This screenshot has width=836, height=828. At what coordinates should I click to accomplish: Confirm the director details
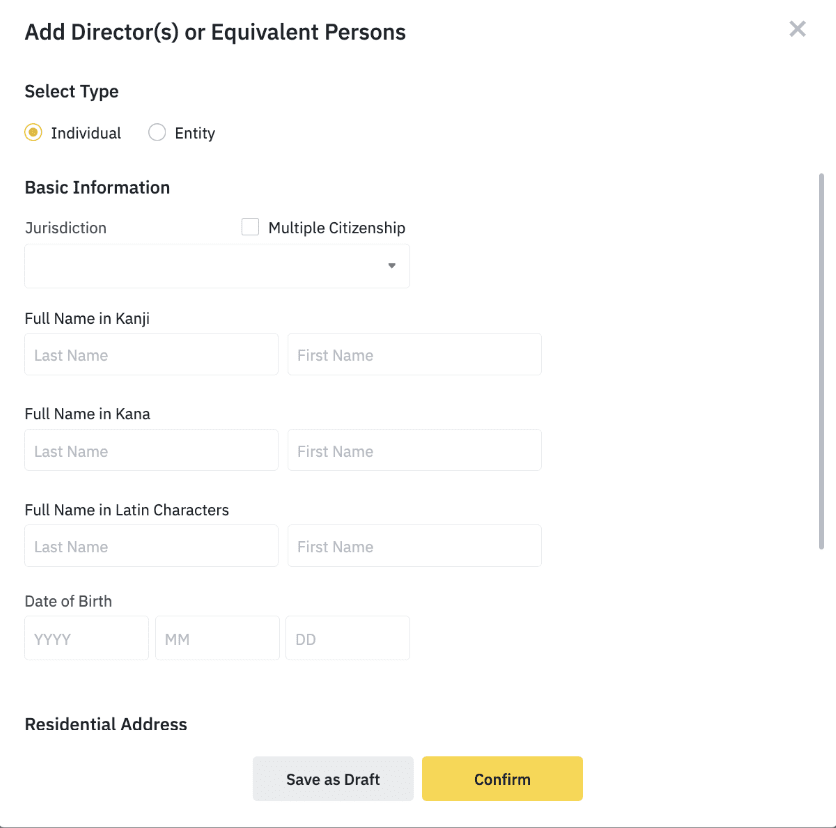click(502, 778)
